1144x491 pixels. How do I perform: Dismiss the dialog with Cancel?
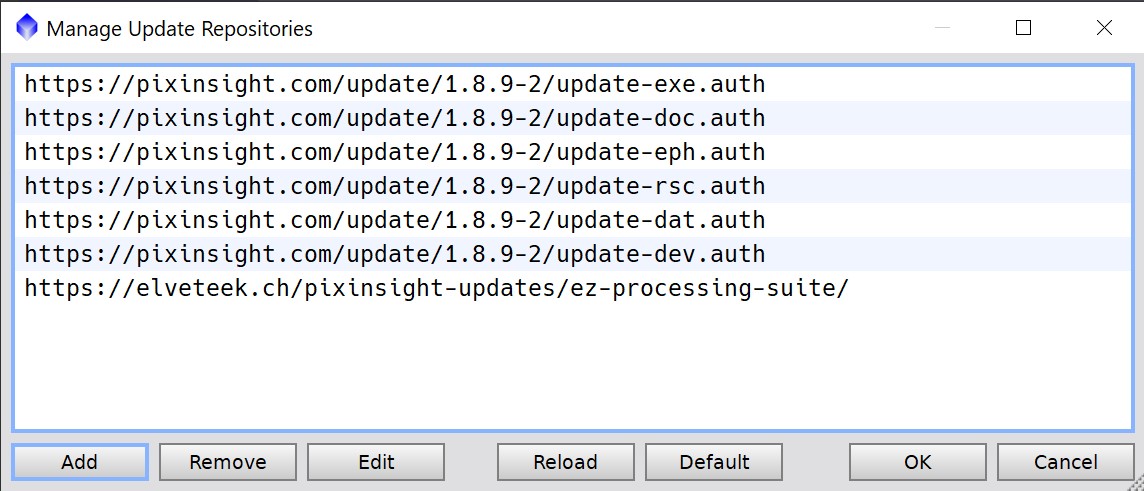(x=1065, y=462)
